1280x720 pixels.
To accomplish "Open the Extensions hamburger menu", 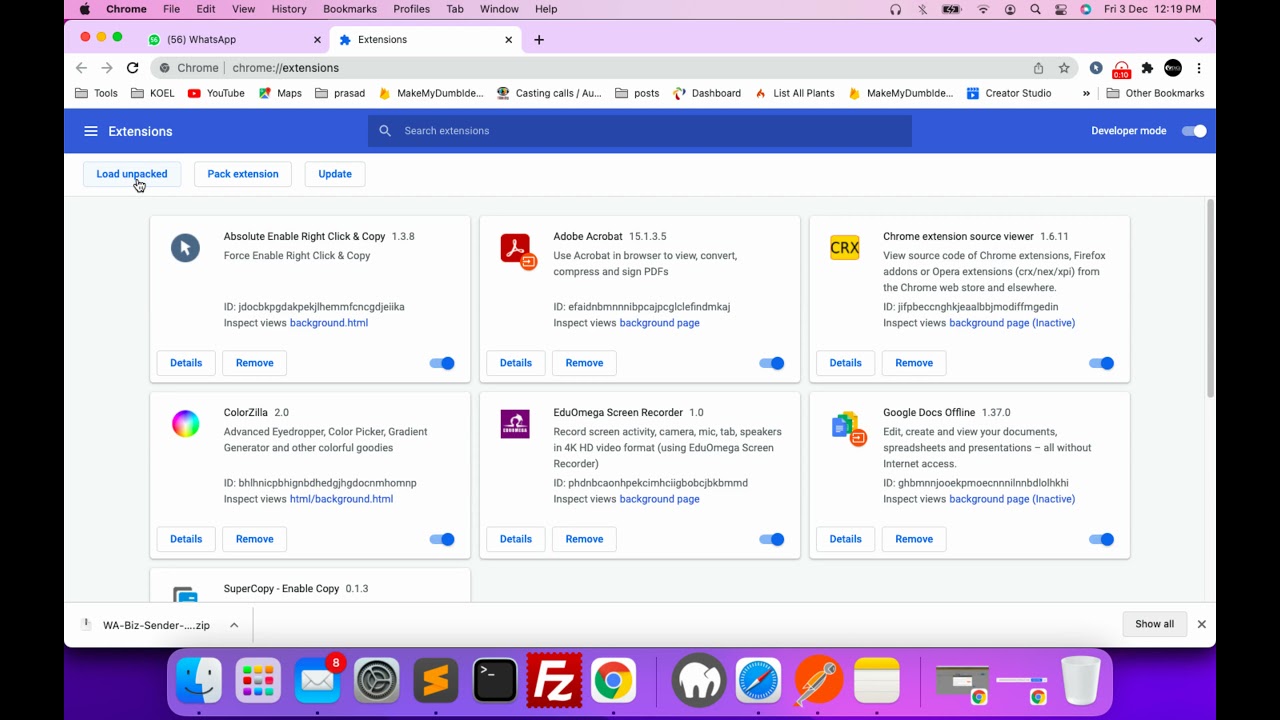I will tap(91, 131).
